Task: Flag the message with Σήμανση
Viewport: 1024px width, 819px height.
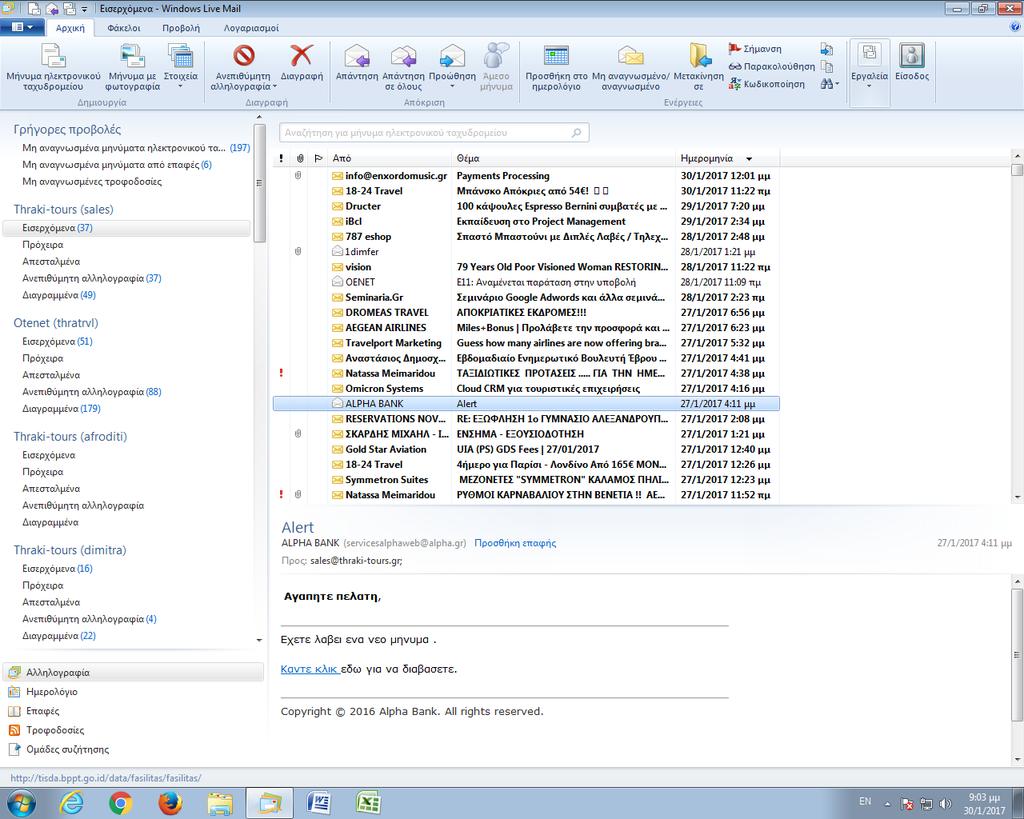Action: pos(755,49)
